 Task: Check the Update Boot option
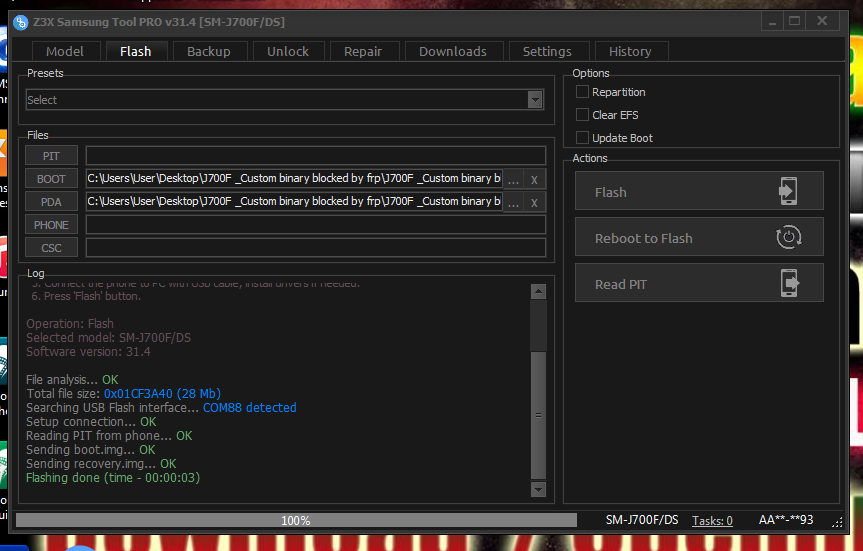582,137
